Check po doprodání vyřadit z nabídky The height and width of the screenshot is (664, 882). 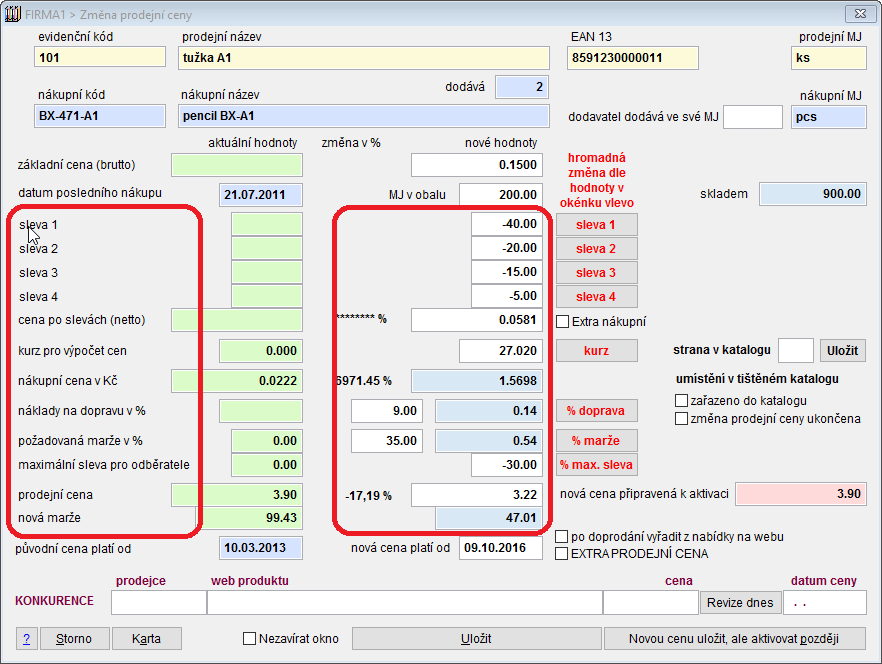point(562,537)
